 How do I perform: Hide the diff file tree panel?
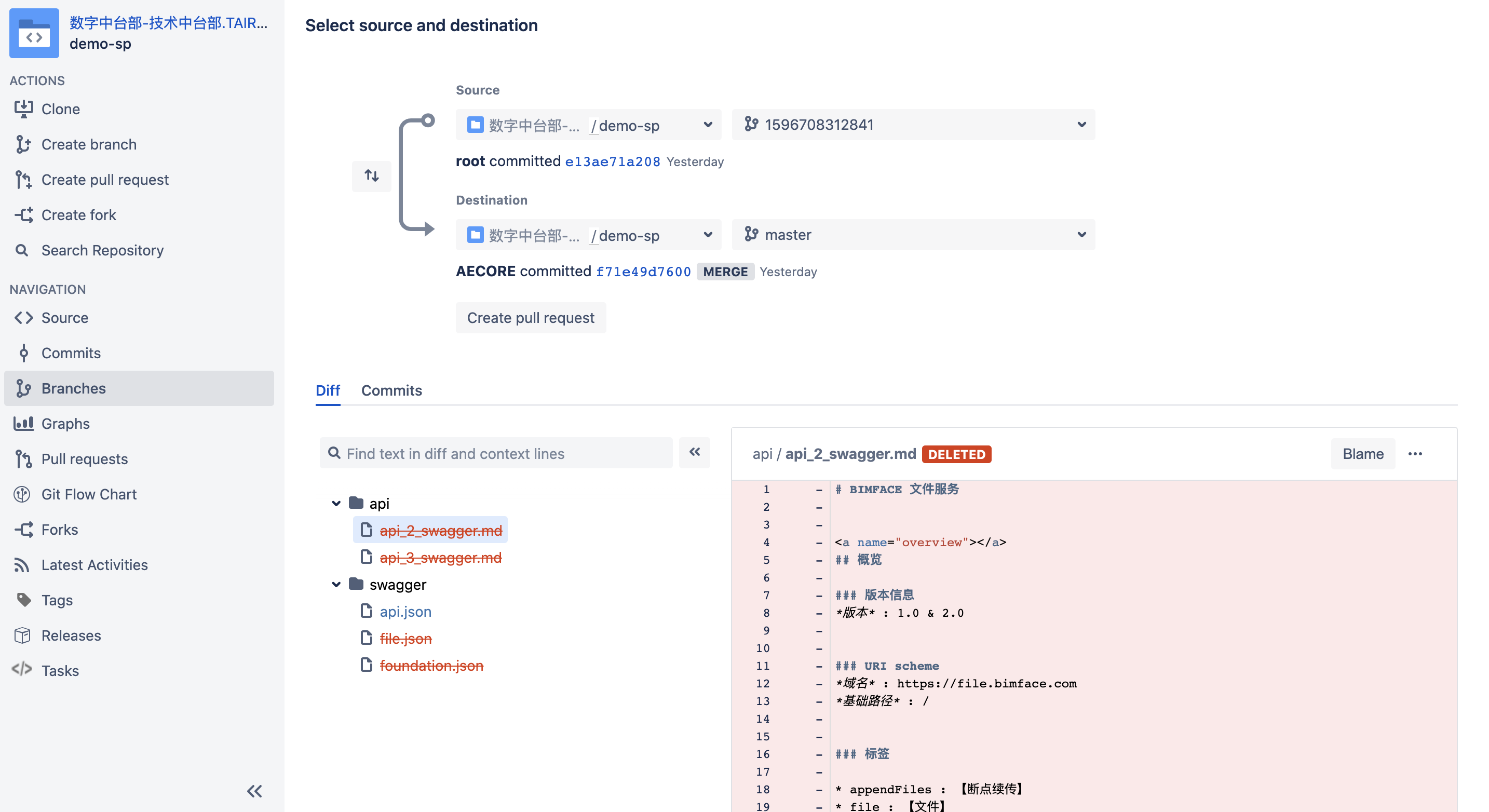pos(694,453)
